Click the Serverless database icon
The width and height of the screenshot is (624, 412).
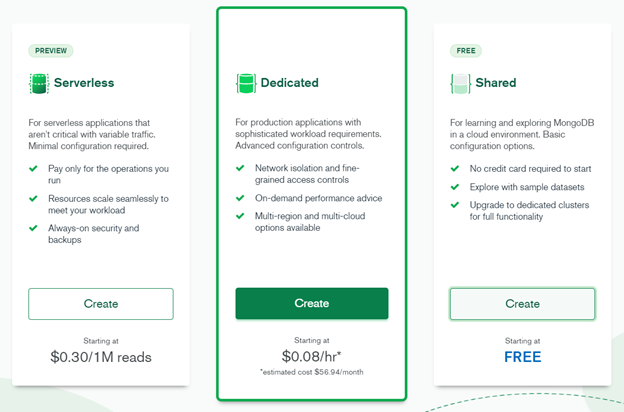[x=39, y=83]
